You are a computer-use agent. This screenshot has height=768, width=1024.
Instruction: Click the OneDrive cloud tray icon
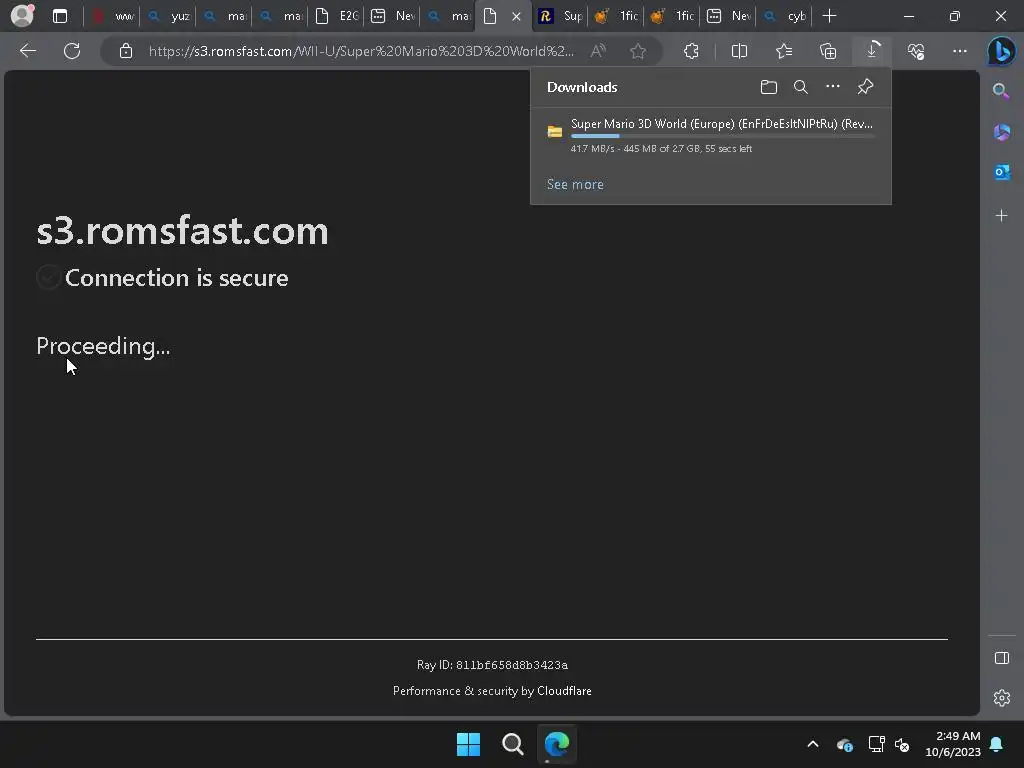[844, 744]
